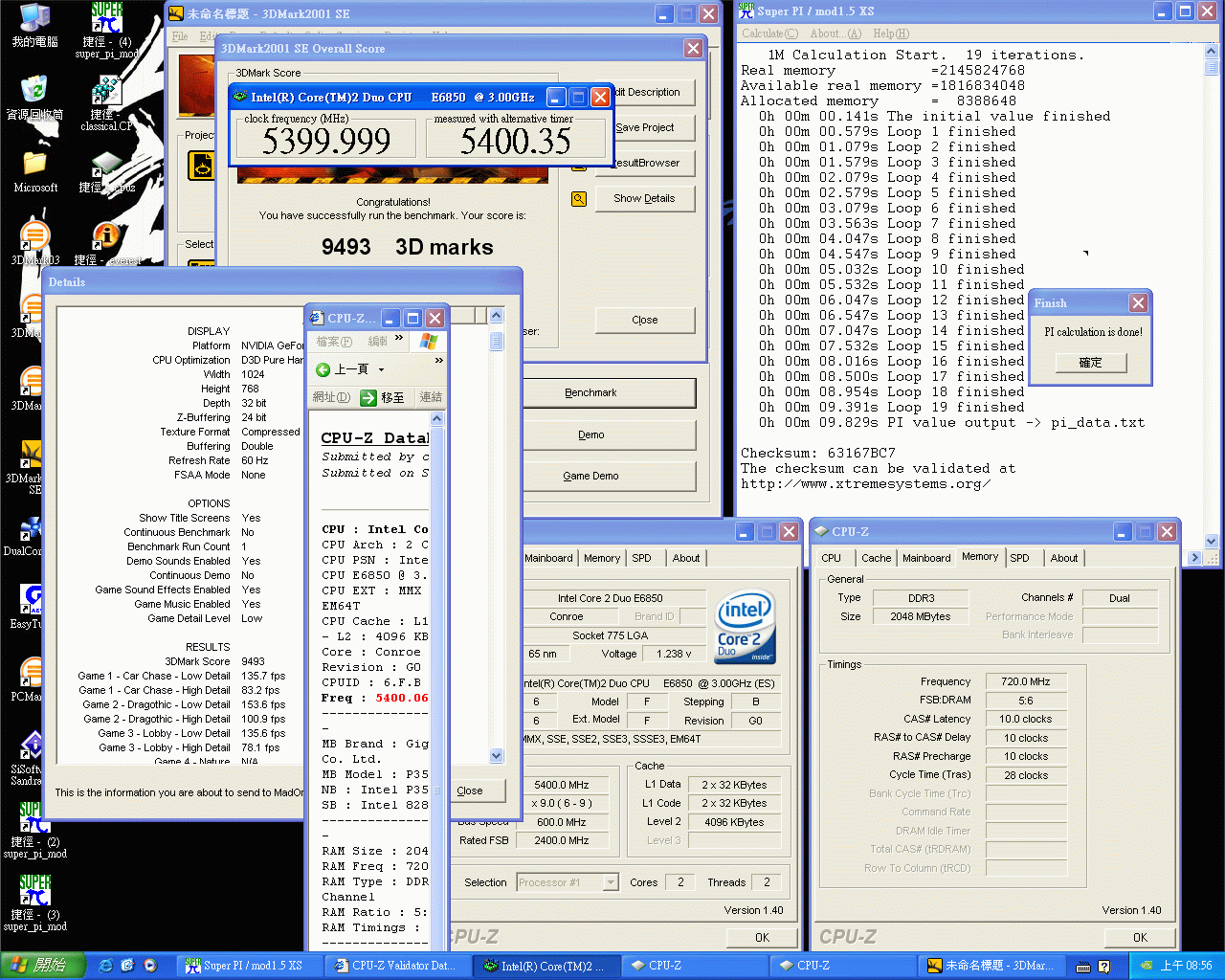Open Help(H) menu in Super PI
This screenshot has width=1225, height=980.
(x=890, y=33)
